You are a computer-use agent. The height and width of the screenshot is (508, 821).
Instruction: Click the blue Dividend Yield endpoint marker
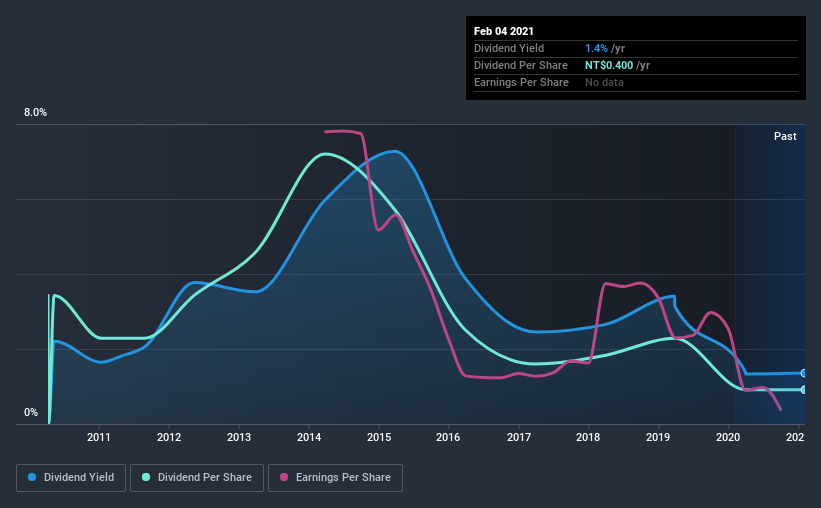pos(803,373)
